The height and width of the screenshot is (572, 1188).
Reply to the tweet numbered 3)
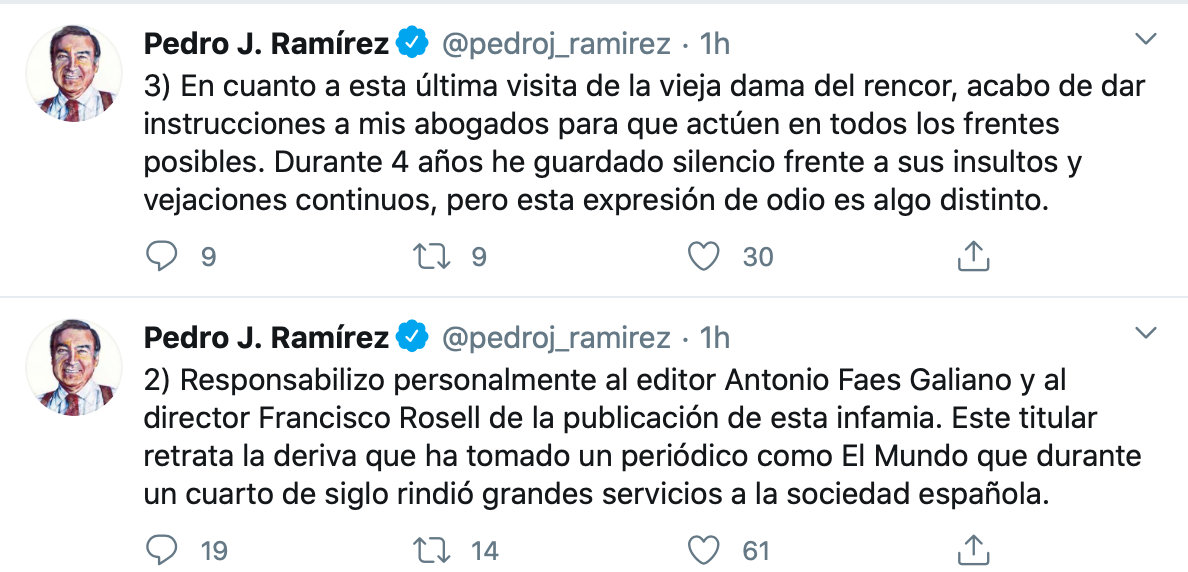point(162,257)
